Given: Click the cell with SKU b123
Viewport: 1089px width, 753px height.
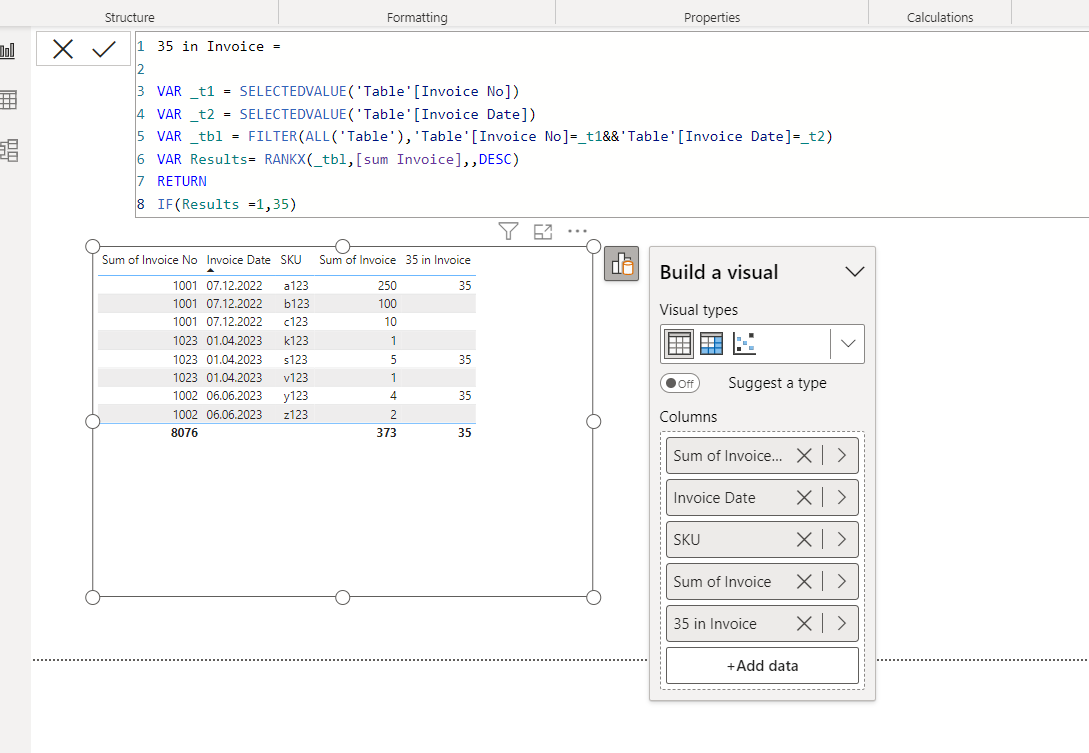Looking at the screenshot, I should [296, 304].
